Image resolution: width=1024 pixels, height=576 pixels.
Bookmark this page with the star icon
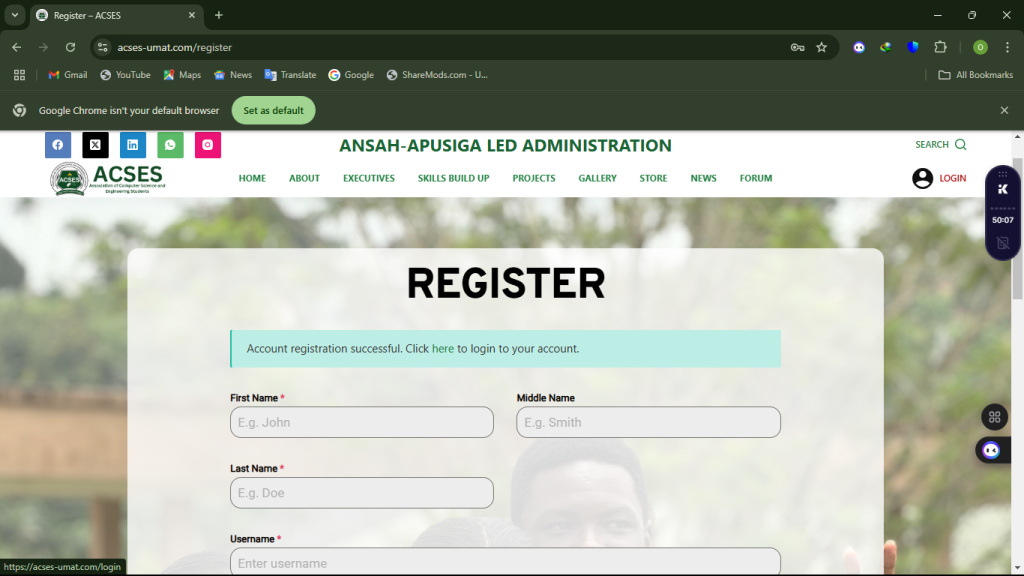(x=822, y=47)
